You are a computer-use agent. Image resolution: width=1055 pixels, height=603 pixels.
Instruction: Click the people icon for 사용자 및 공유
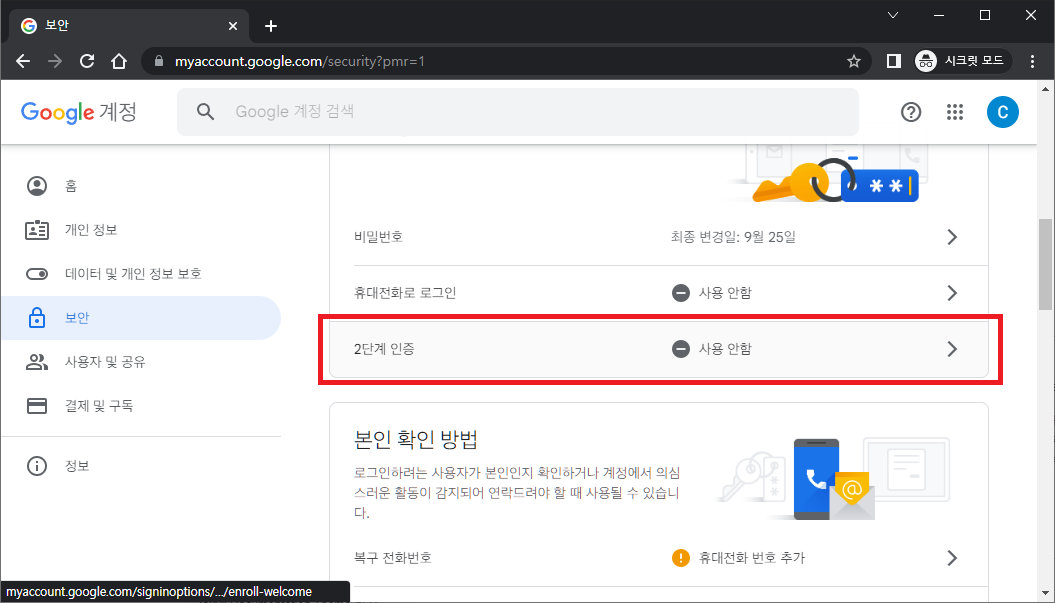point(37,362)
